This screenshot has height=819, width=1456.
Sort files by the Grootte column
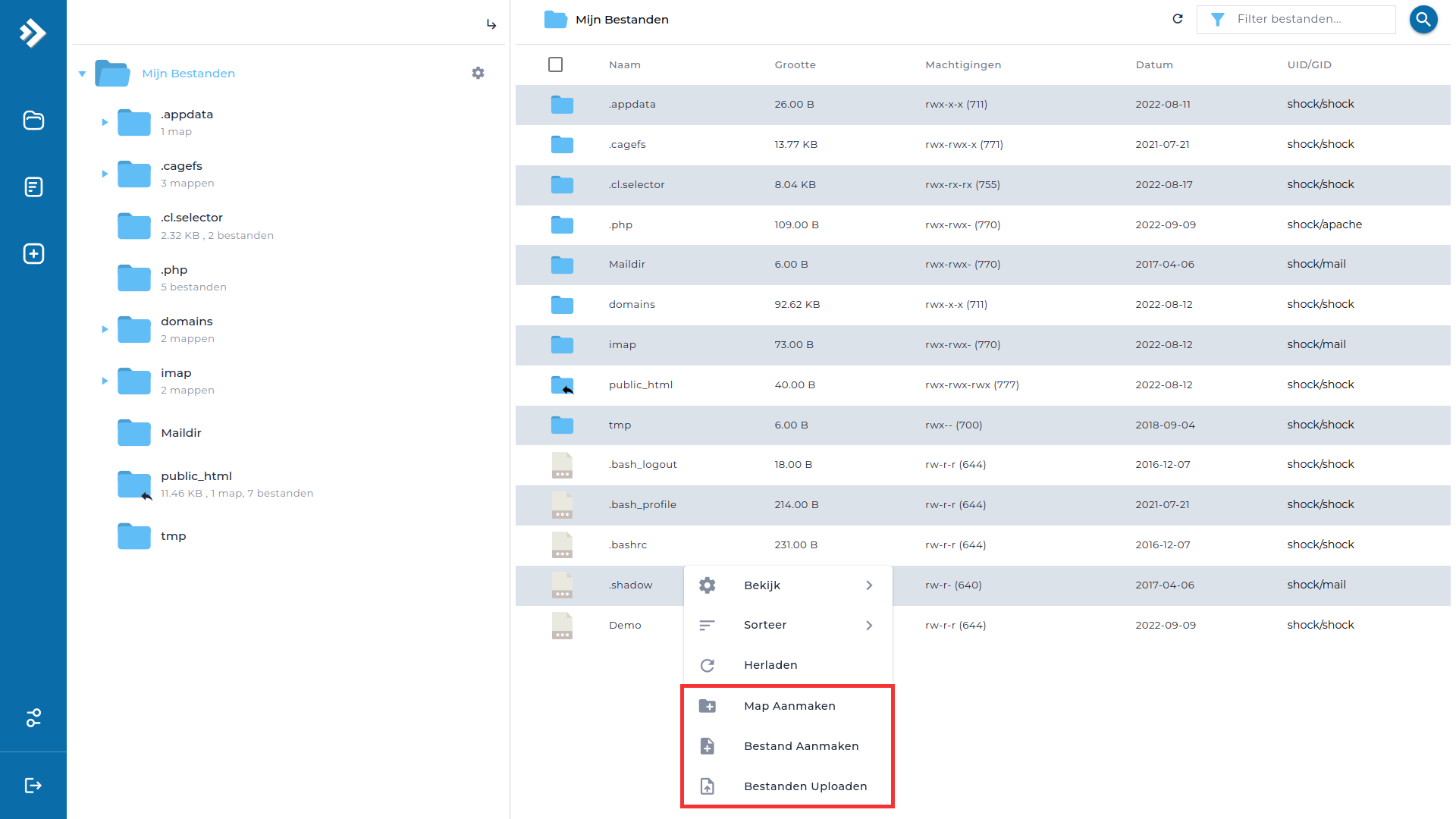pos(795,65)
